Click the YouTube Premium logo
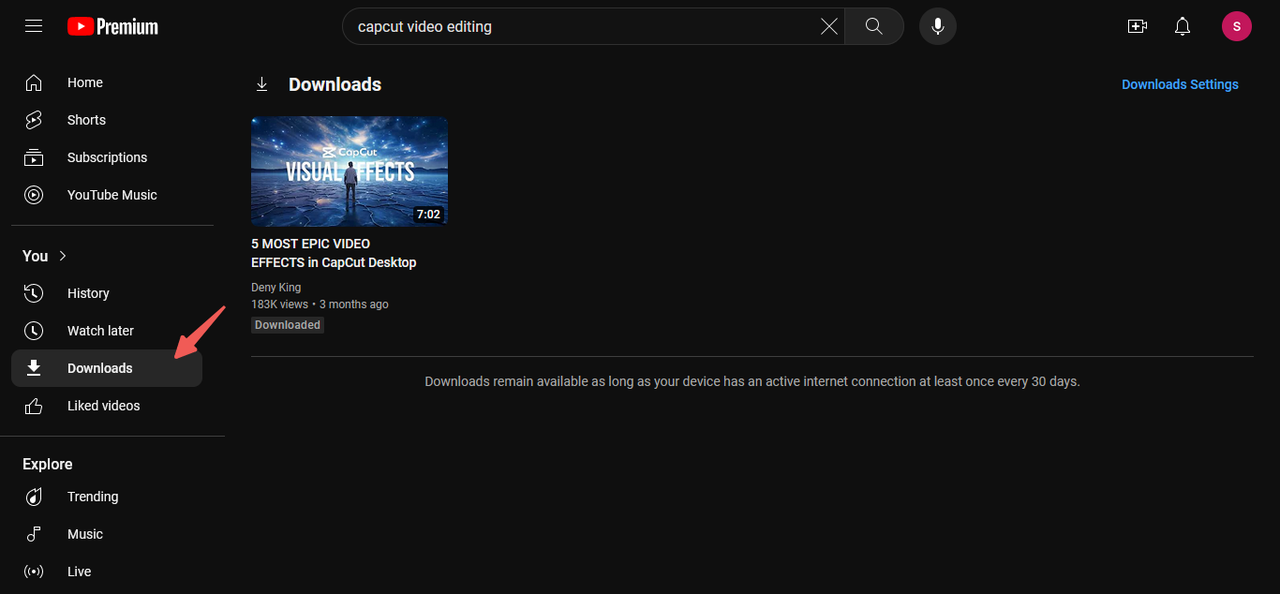The height and width of the screenshot is (594, 1280). click(113, 27)
